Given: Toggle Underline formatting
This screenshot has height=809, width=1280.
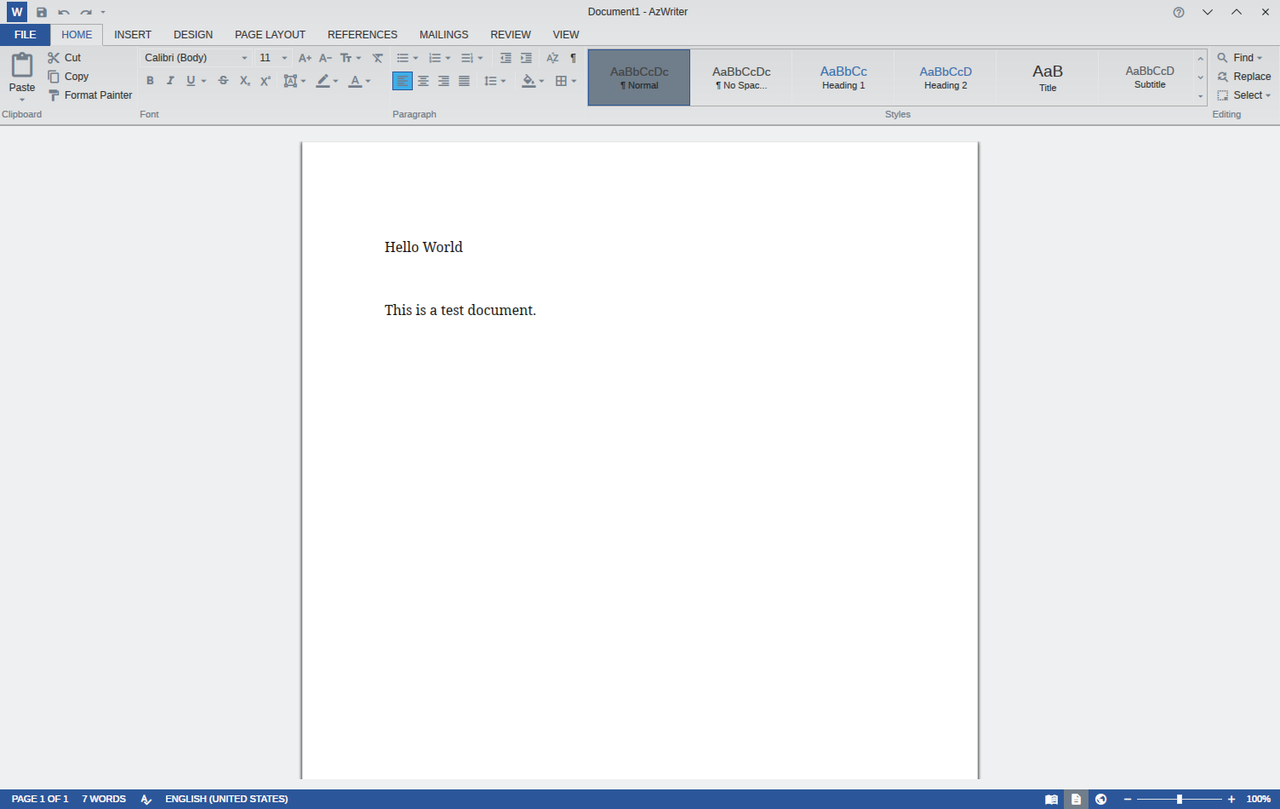Looking at the screenshot, I should (190, 81).
